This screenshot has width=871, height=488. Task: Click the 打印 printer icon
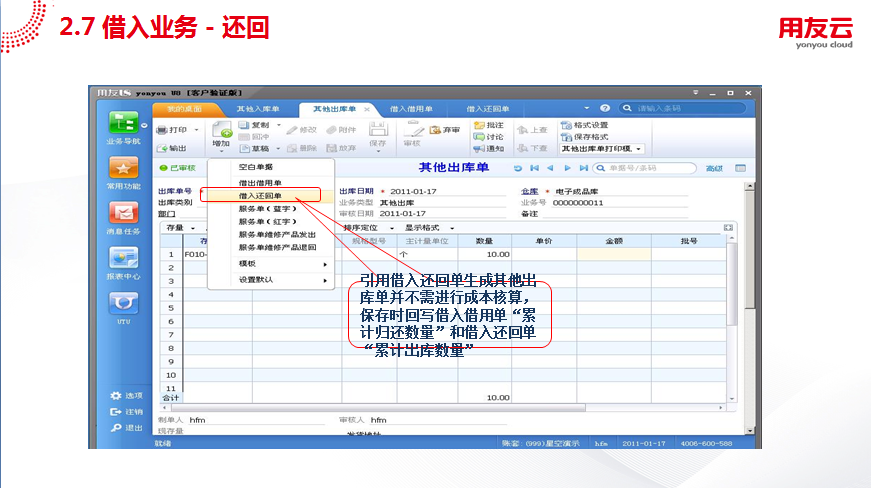[162, 130]
